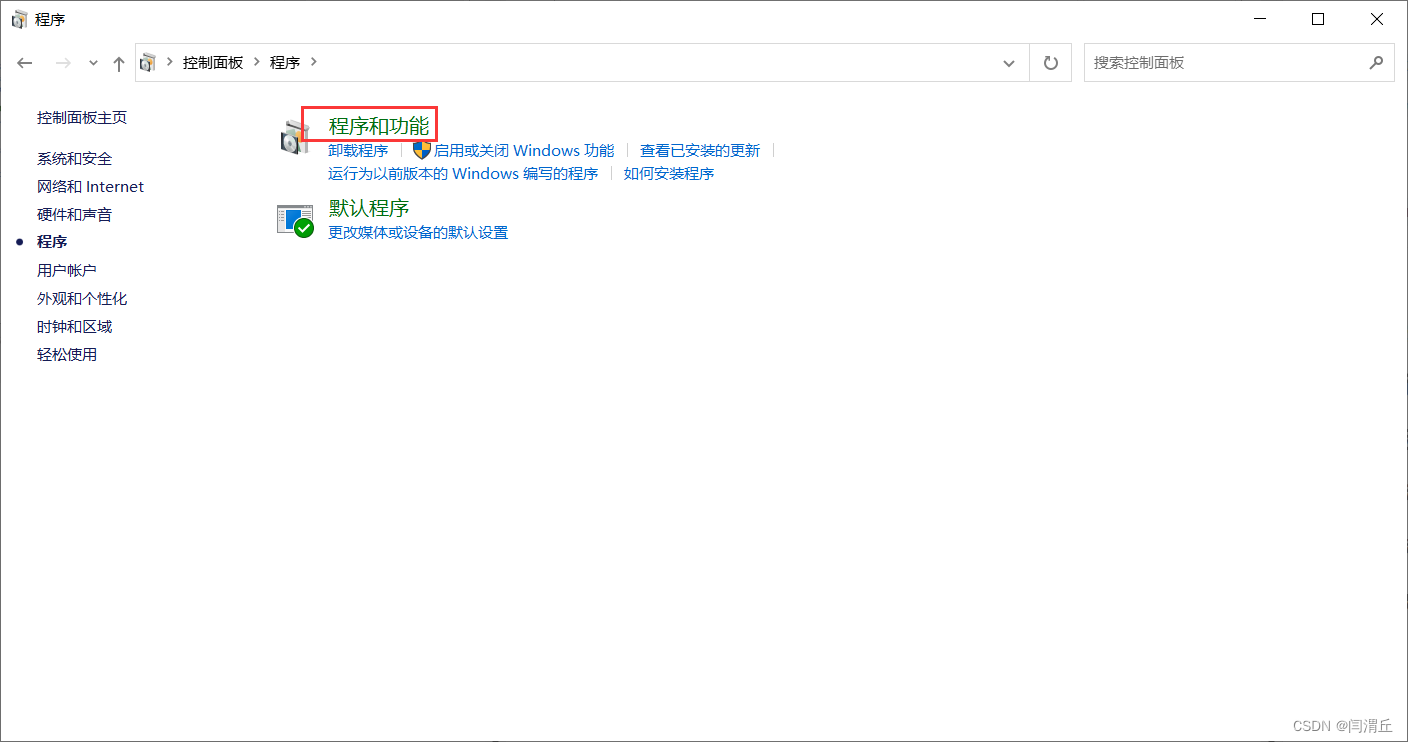
Task: Maximize the 程序 window
Action: 1318,19
